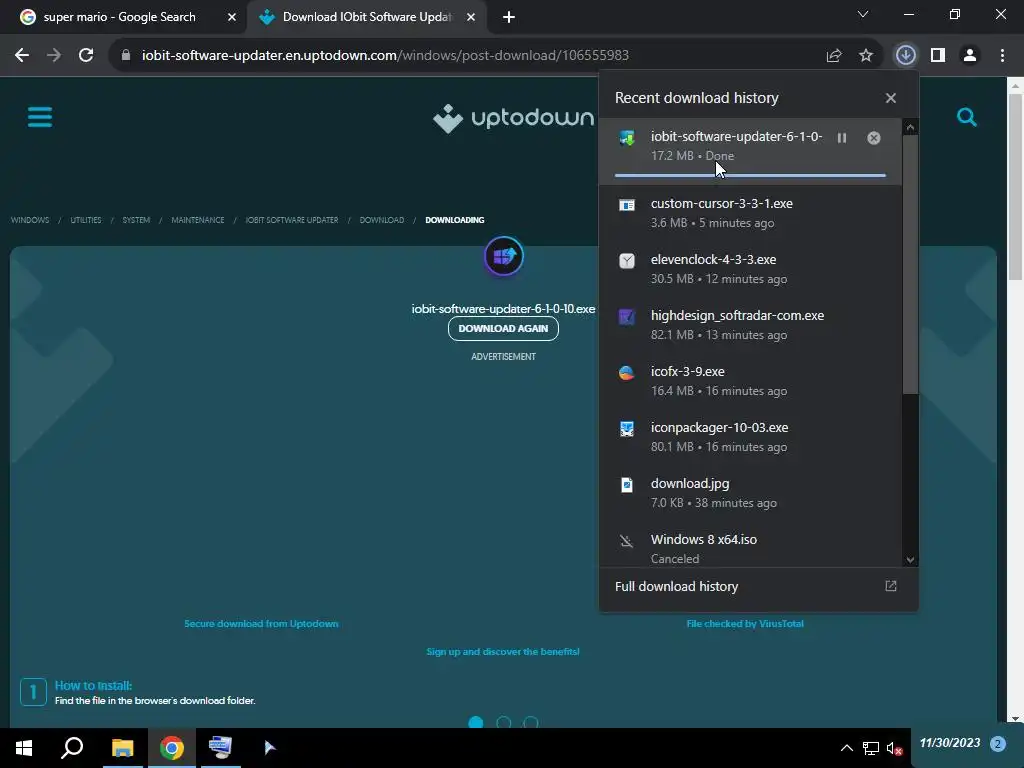Close the Download IObit tab
1024x768 pixels.
[471, 17]
